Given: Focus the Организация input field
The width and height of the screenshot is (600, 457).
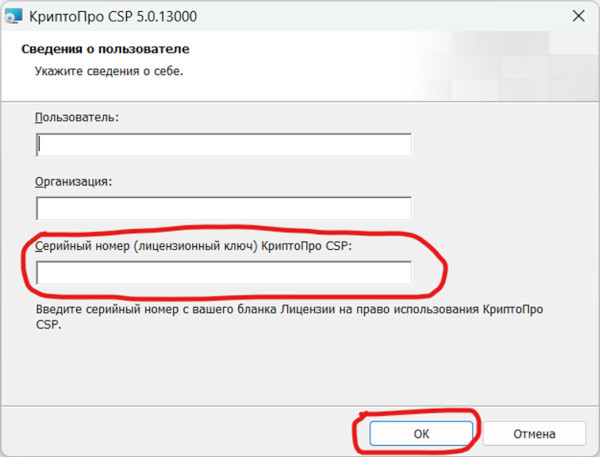Looking at the screenshot, I should [x=224, y=209].
